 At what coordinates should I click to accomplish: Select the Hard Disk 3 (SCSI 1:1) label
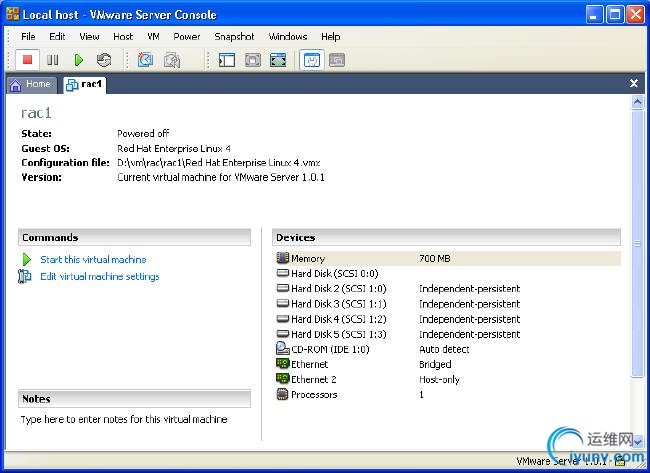[x=338, y=304]
